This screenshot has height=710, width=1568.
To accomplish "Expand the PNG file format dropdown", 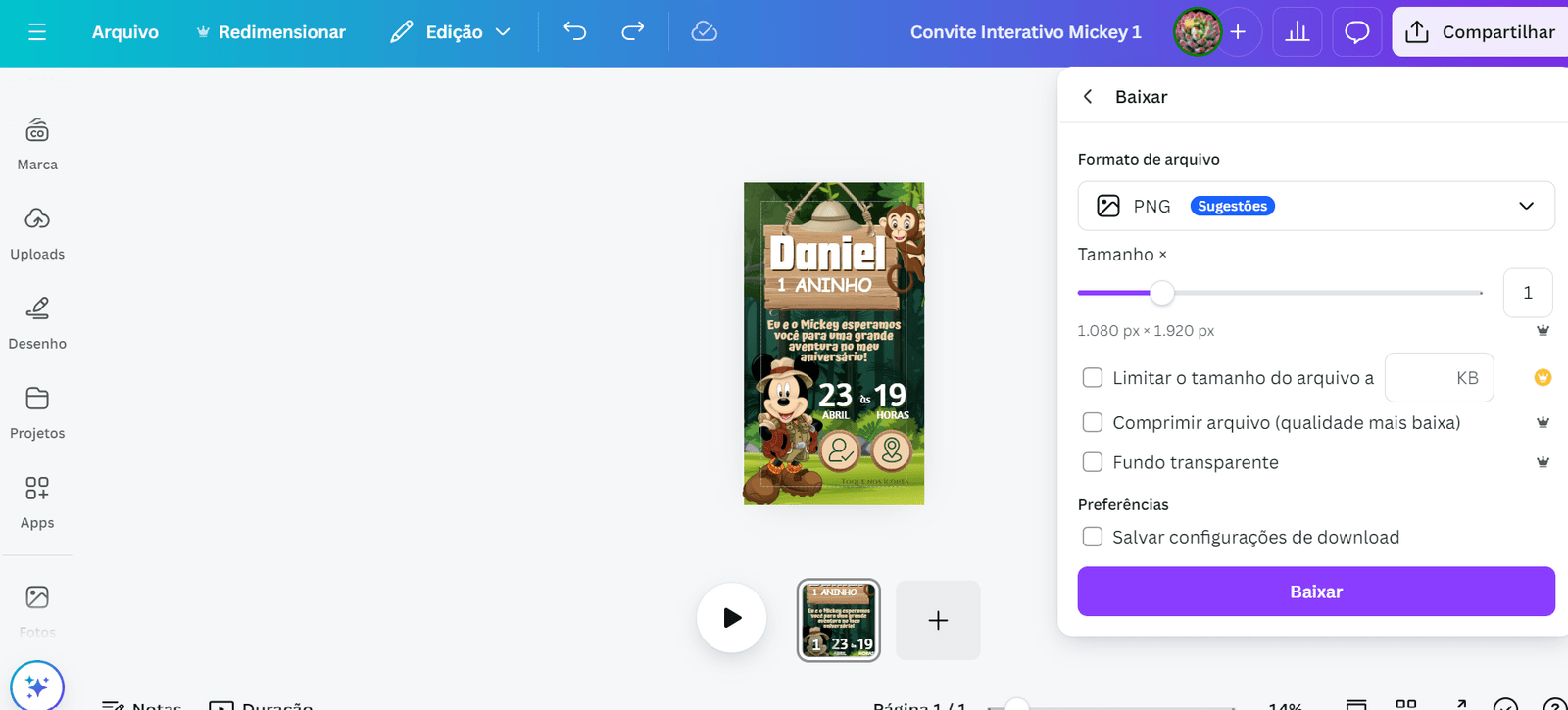I will pyautogui.click(x=1316, y=206).
